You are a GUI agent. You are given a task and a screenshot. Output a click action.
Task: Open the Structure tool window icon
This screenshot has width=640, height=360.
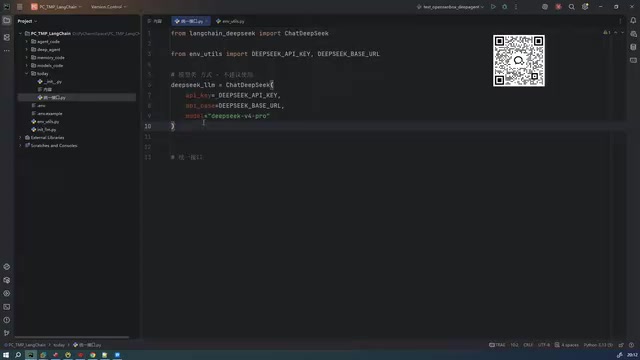pos(7,37)
